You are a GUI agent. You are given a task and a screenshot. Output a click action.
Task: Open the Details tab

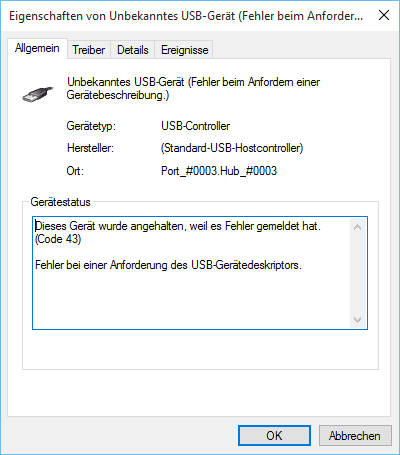[133, 50]
